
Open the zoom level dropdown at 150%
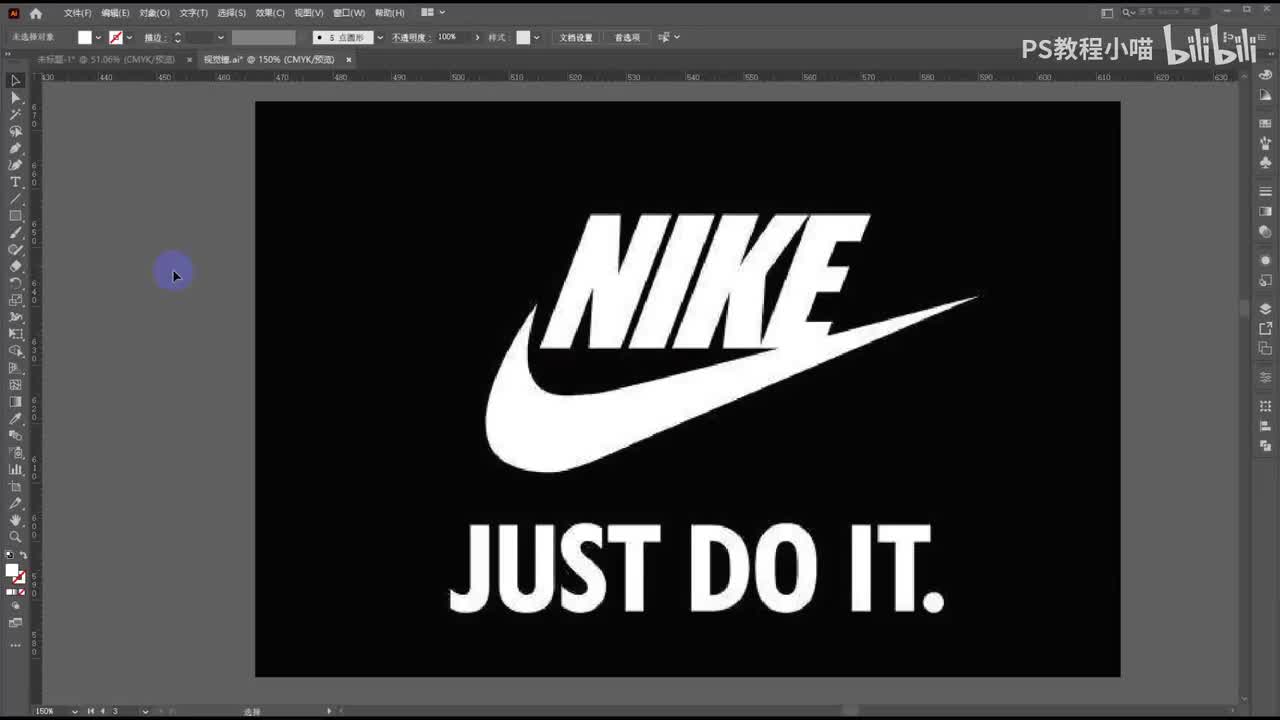[x=75, y=711]
